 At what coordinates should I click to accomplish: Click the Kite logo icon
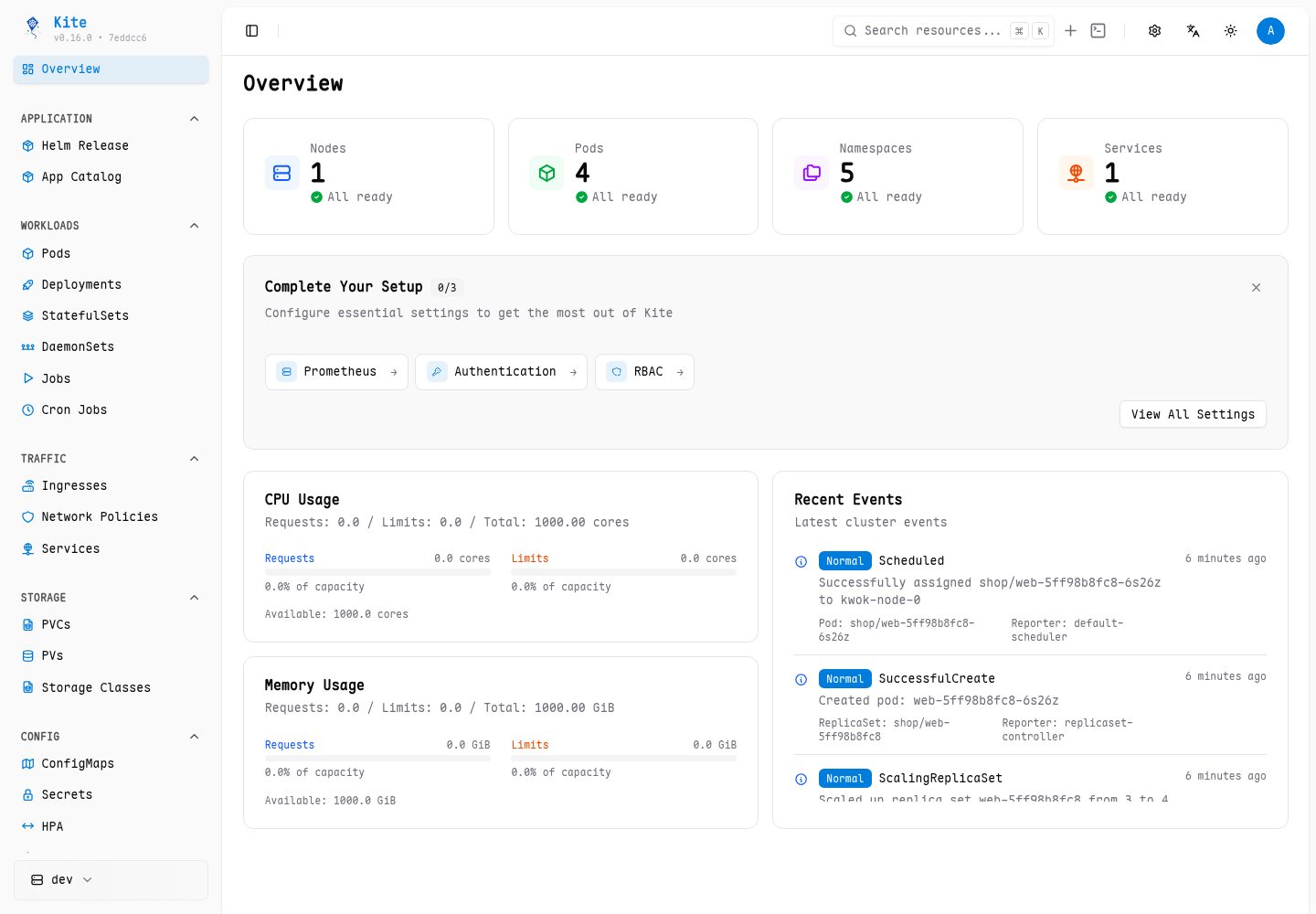[x=33, y=28]
